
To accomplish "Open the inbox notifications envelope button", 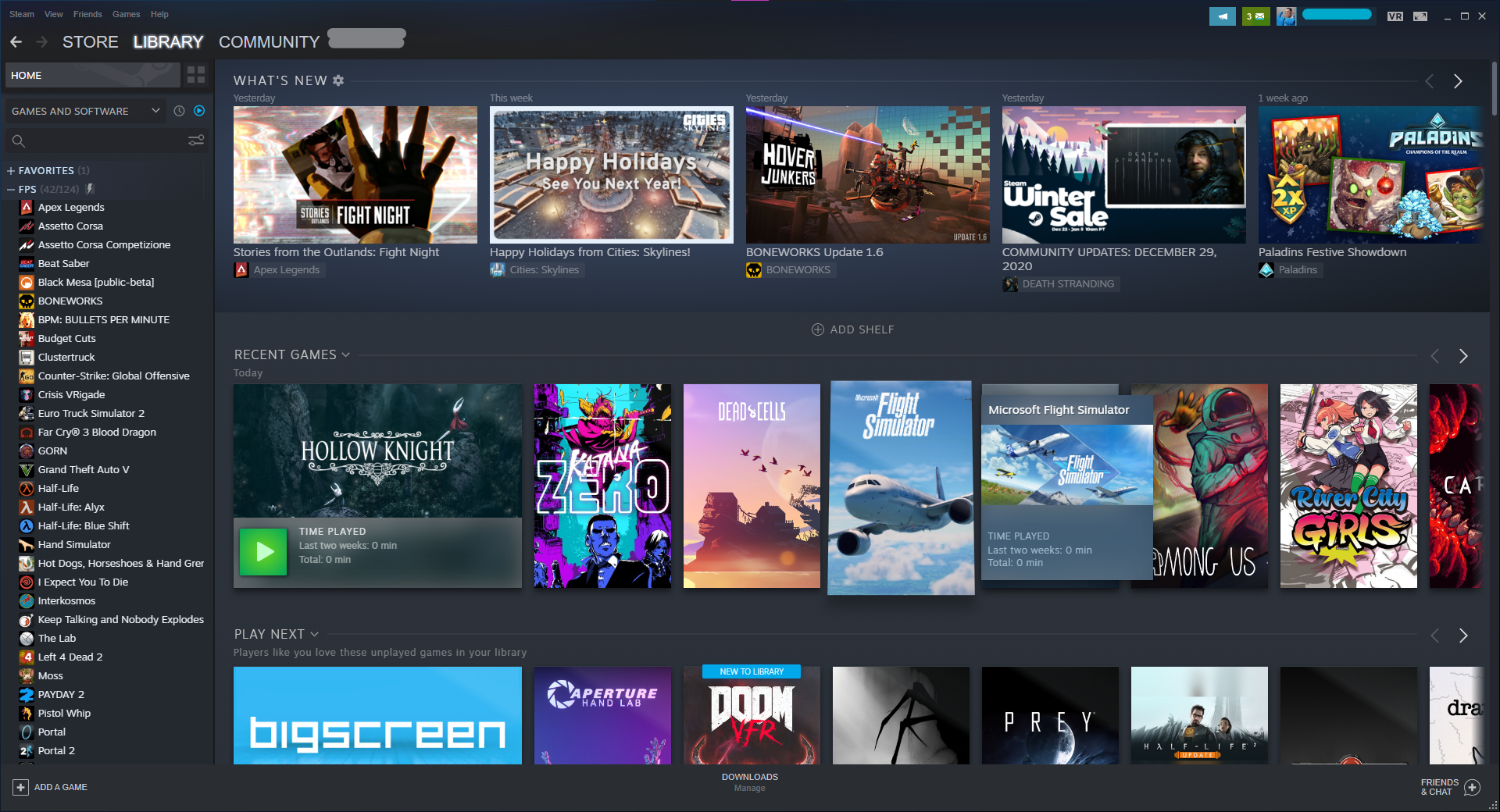I will (1255, 16).
